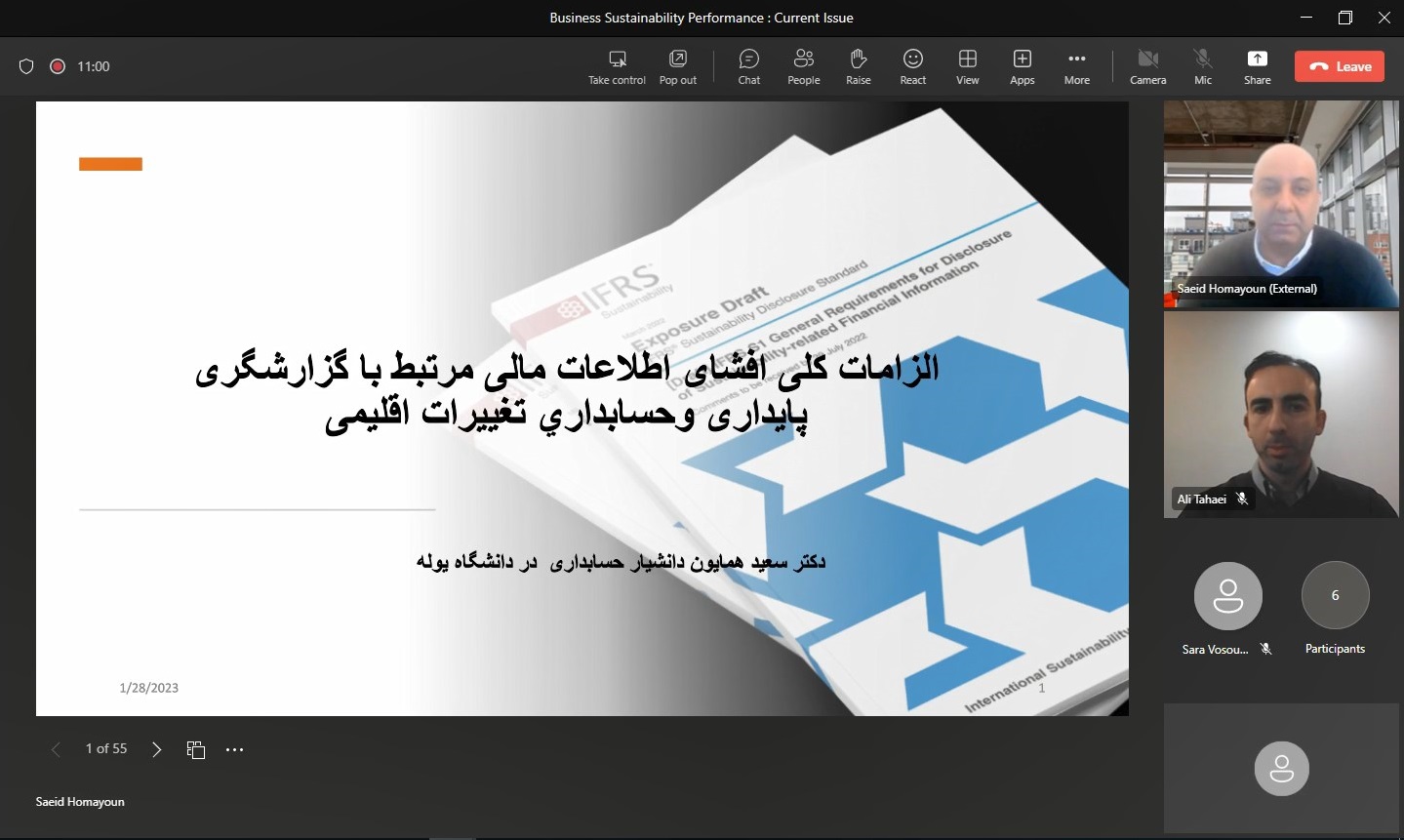The height and width of the screenshot is (840, 1404).
Task: Leave the meeting
Action: [1340, 66]
